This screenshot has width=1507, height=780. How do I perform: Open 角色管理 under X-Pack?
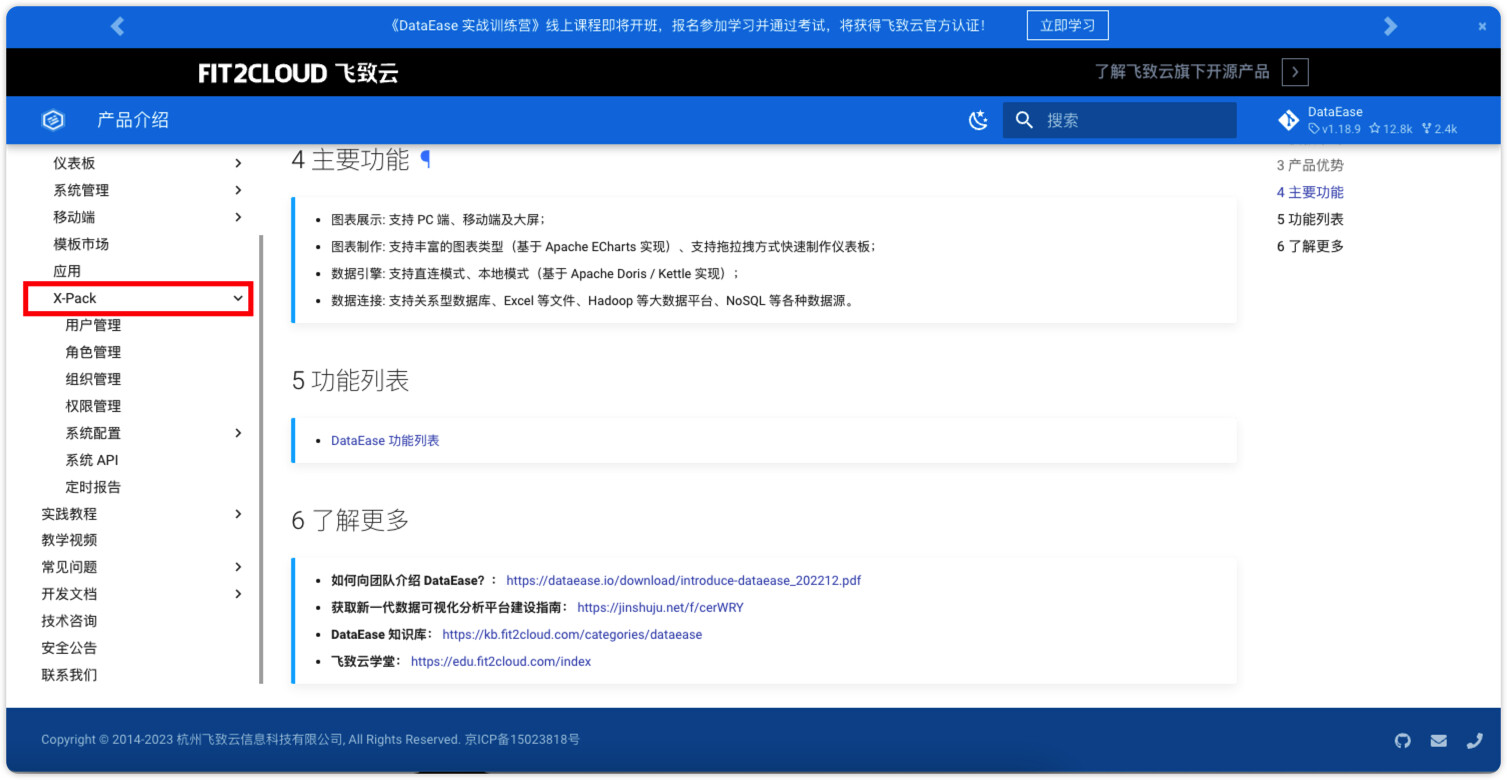(x=93, y=352)
